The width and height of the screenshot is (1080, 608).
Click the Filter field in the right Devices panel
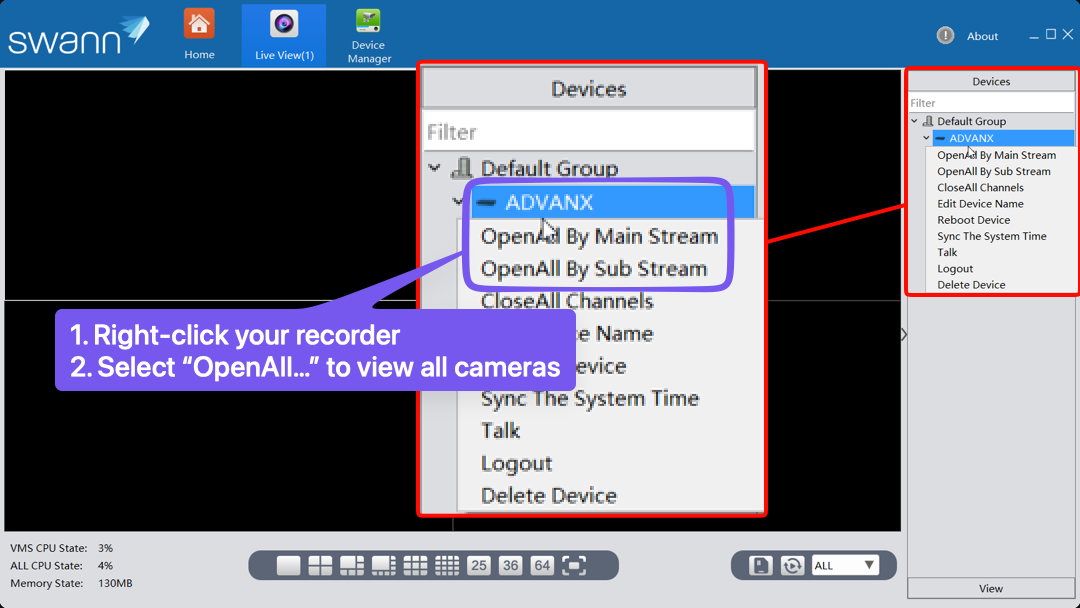click(x=990, y=103)
